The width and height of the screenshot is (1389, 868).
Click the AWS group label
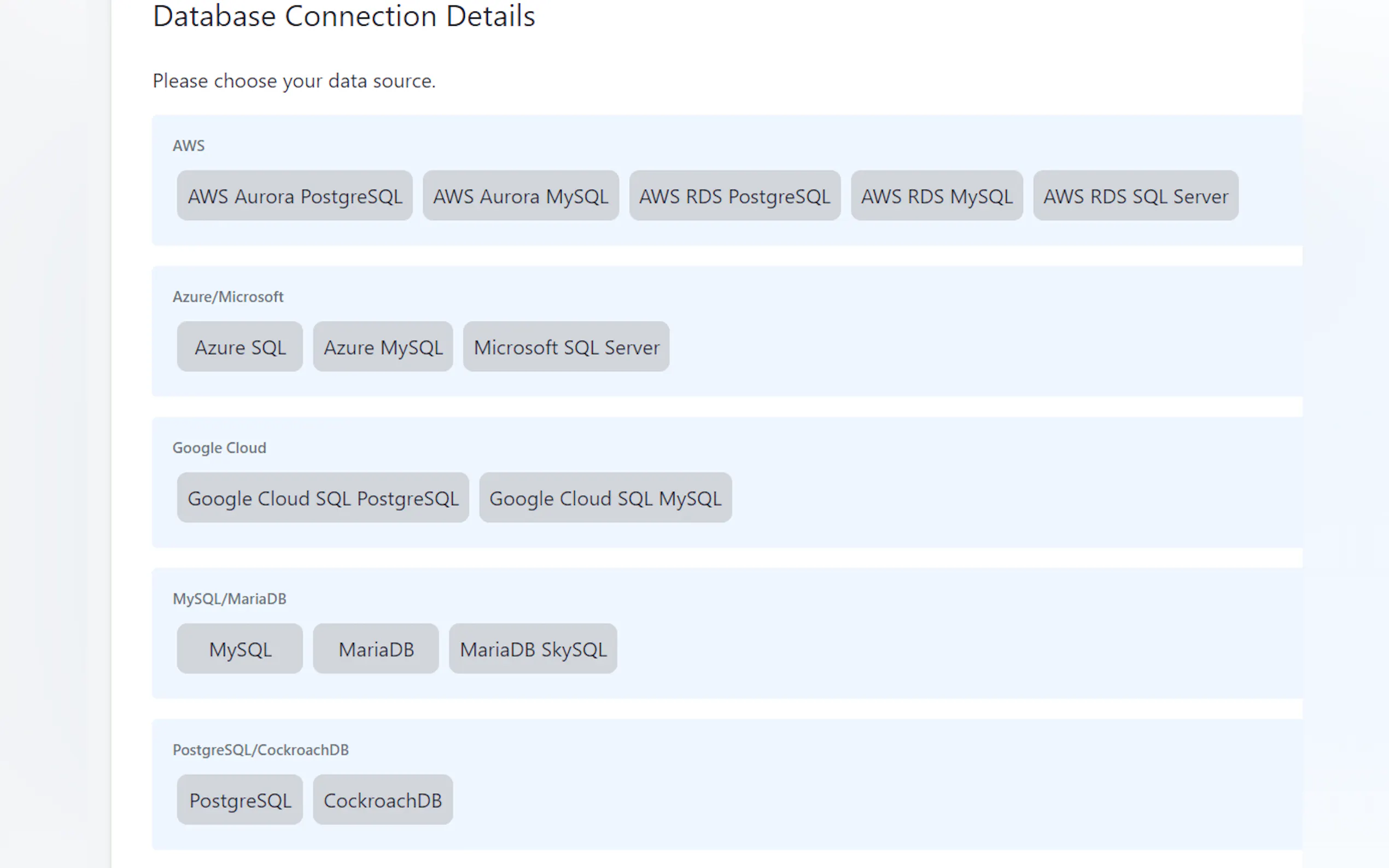point(188,146)
